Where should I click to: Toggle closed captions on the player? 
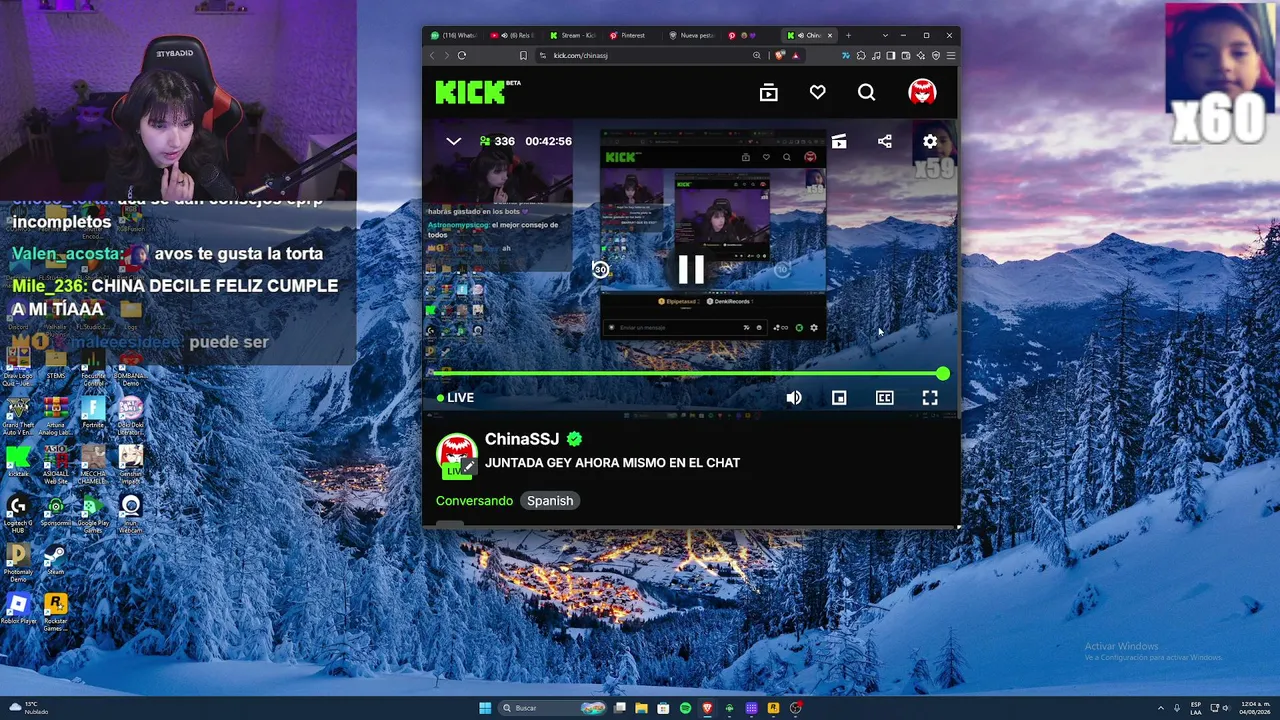tap(884, 398)
